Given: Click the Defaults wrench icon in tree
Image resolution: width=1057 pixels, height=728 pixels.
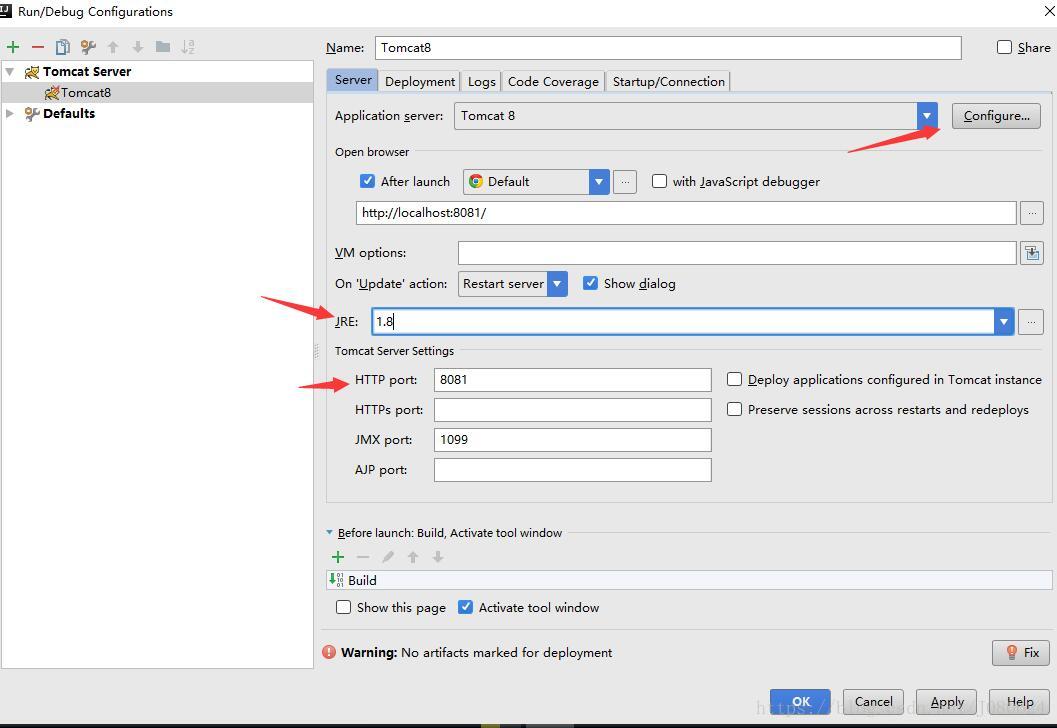Looking at the screenshot, I should (x=32, y=113).
